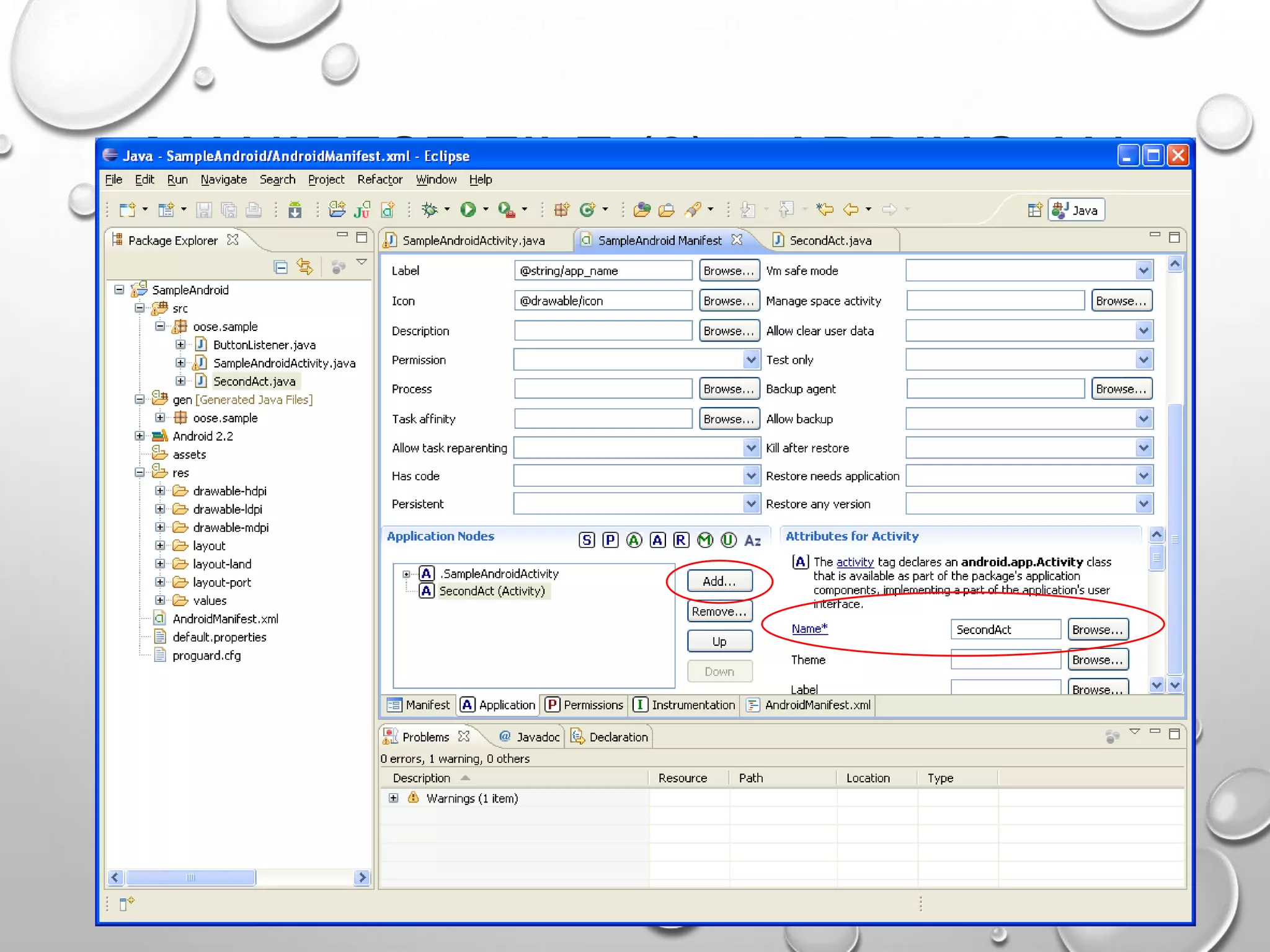The image size is (1270, 952).
Task: Click Browse next to Icon field
Action: pos(729,301)
